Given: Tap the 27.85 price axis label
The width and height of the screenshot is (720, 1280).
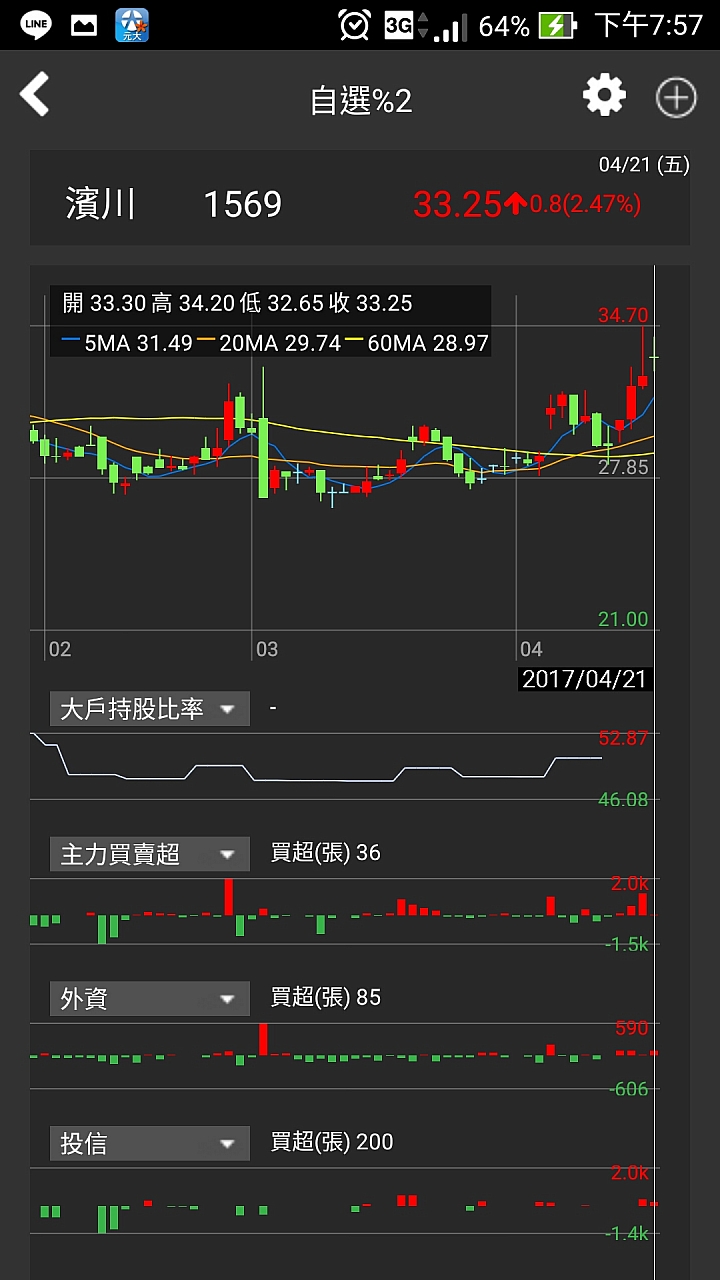Looking at the screenshot, I should point(623,468).
